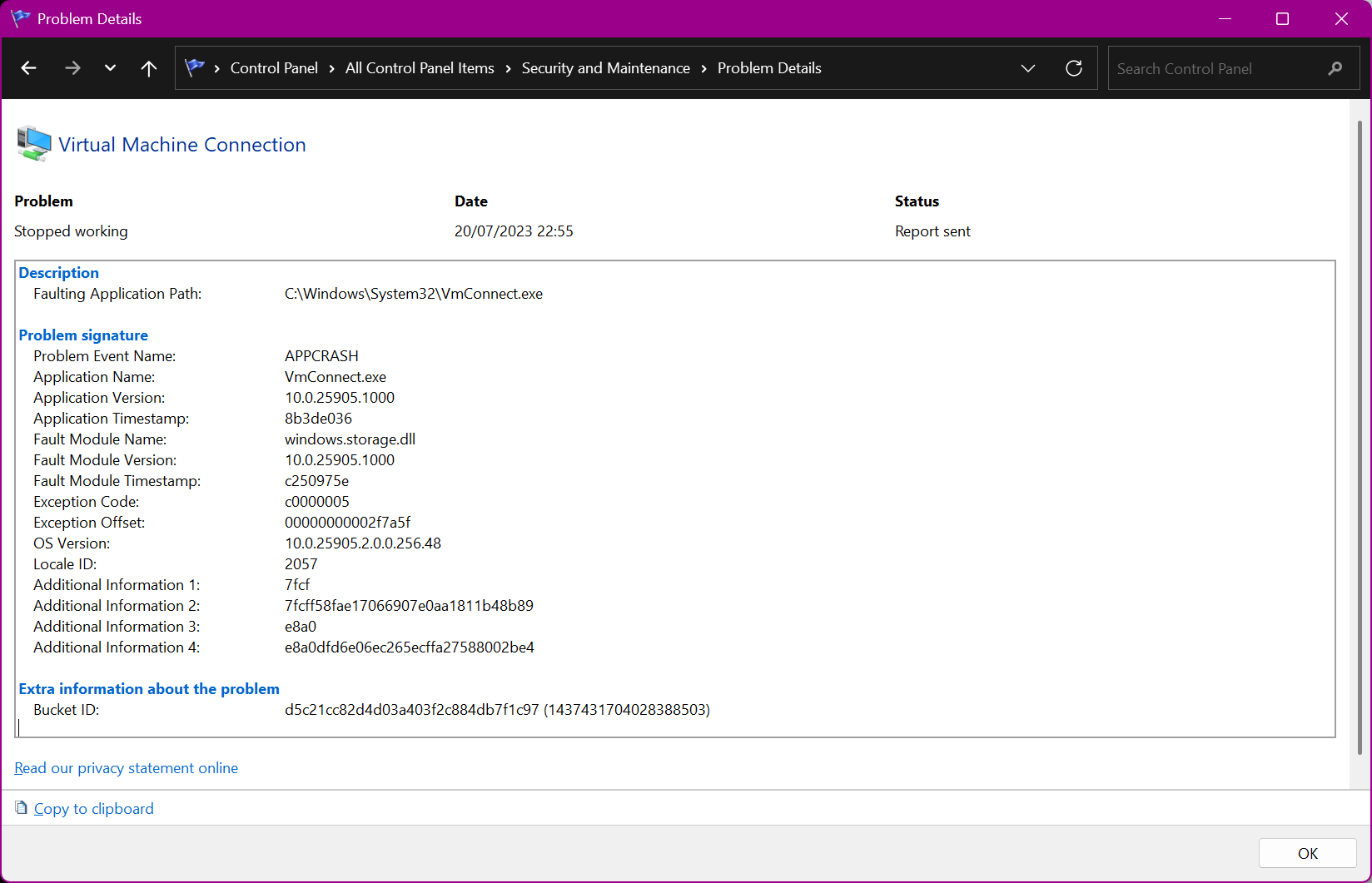Click the Problem Details title bar flag icon

point(21,18)
